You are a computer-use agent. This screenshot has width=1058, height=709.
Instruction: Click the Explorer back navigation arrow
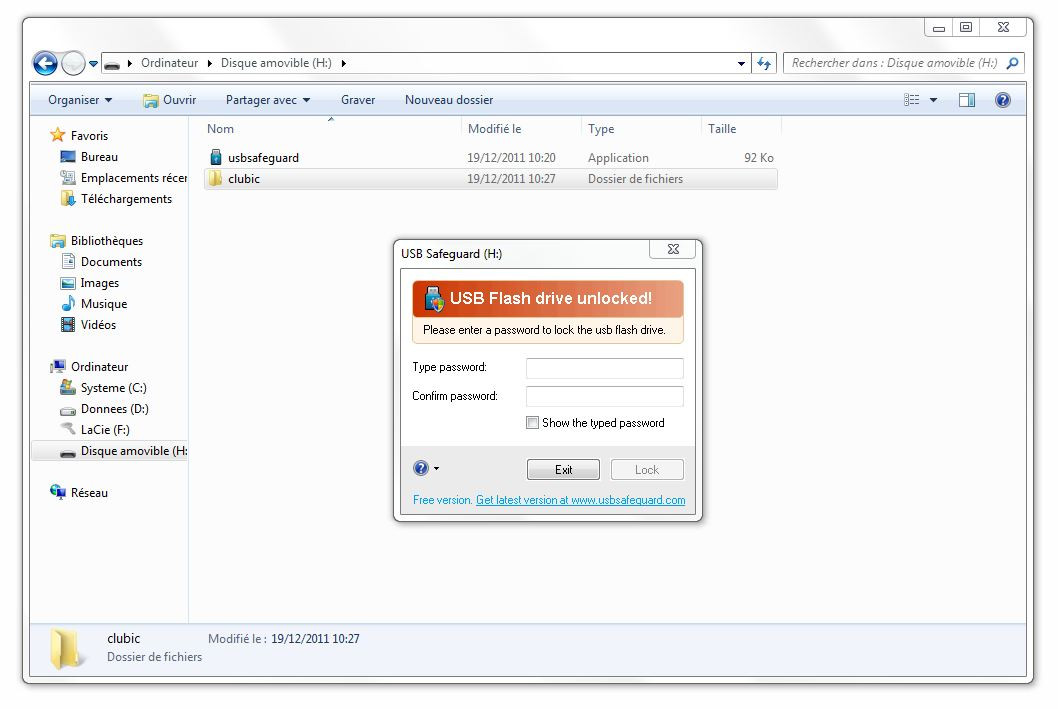point(45,63)
